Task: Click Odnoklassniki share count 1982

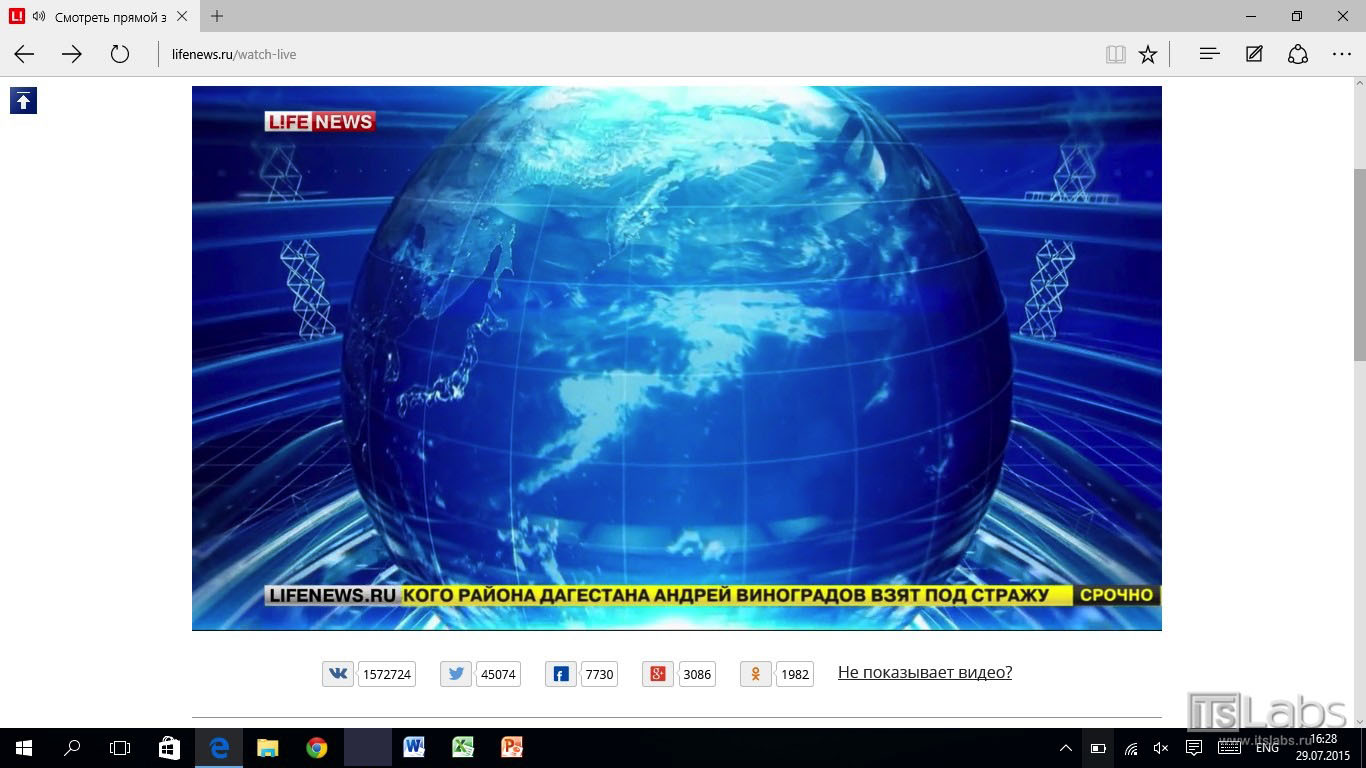Action: 795,674
